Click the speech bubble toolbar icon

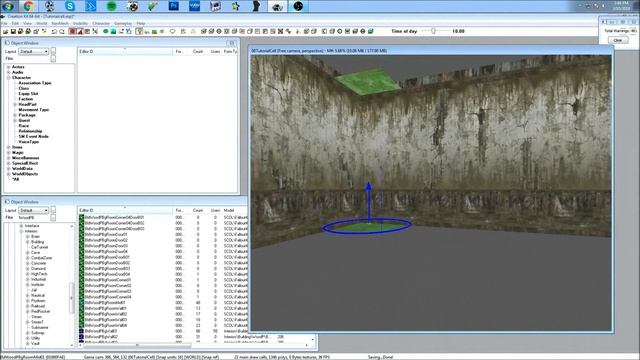point(173,31)
